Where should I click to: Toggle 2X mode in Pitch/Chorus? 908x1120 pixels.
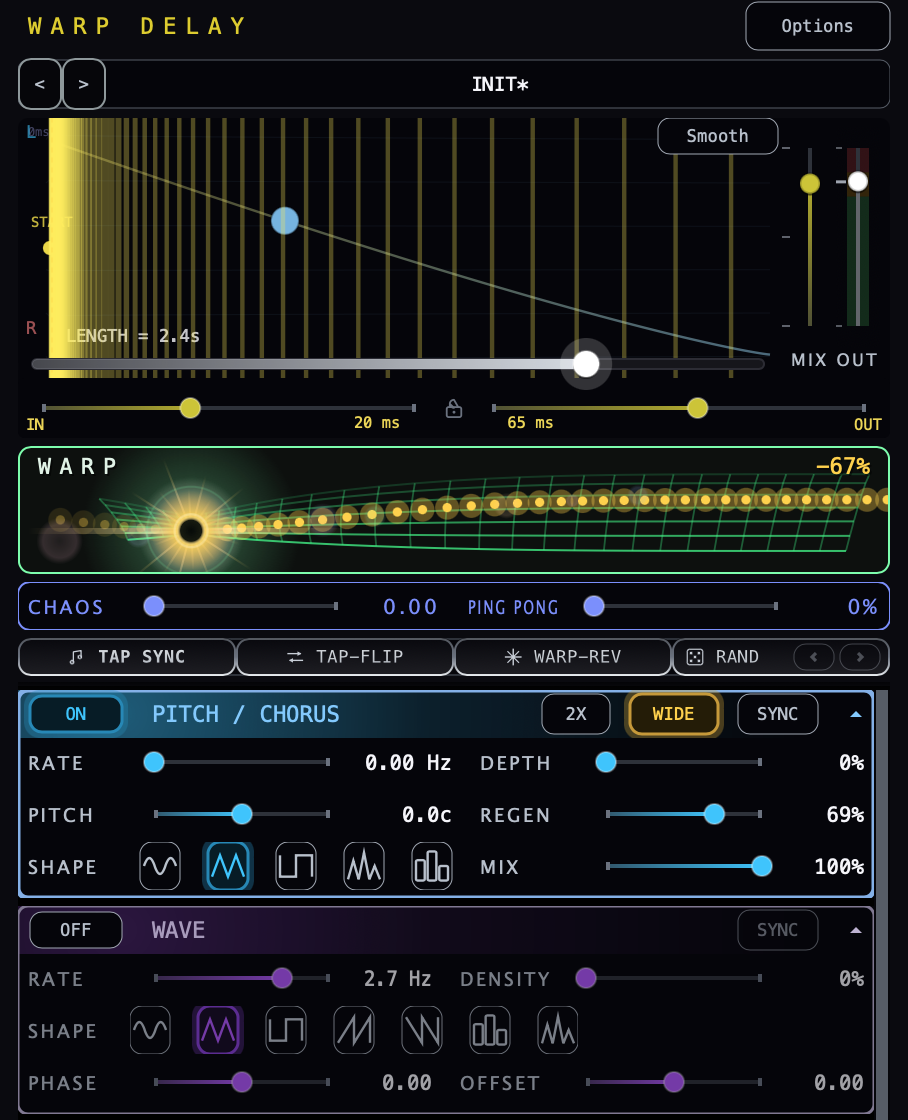[576, 714]
